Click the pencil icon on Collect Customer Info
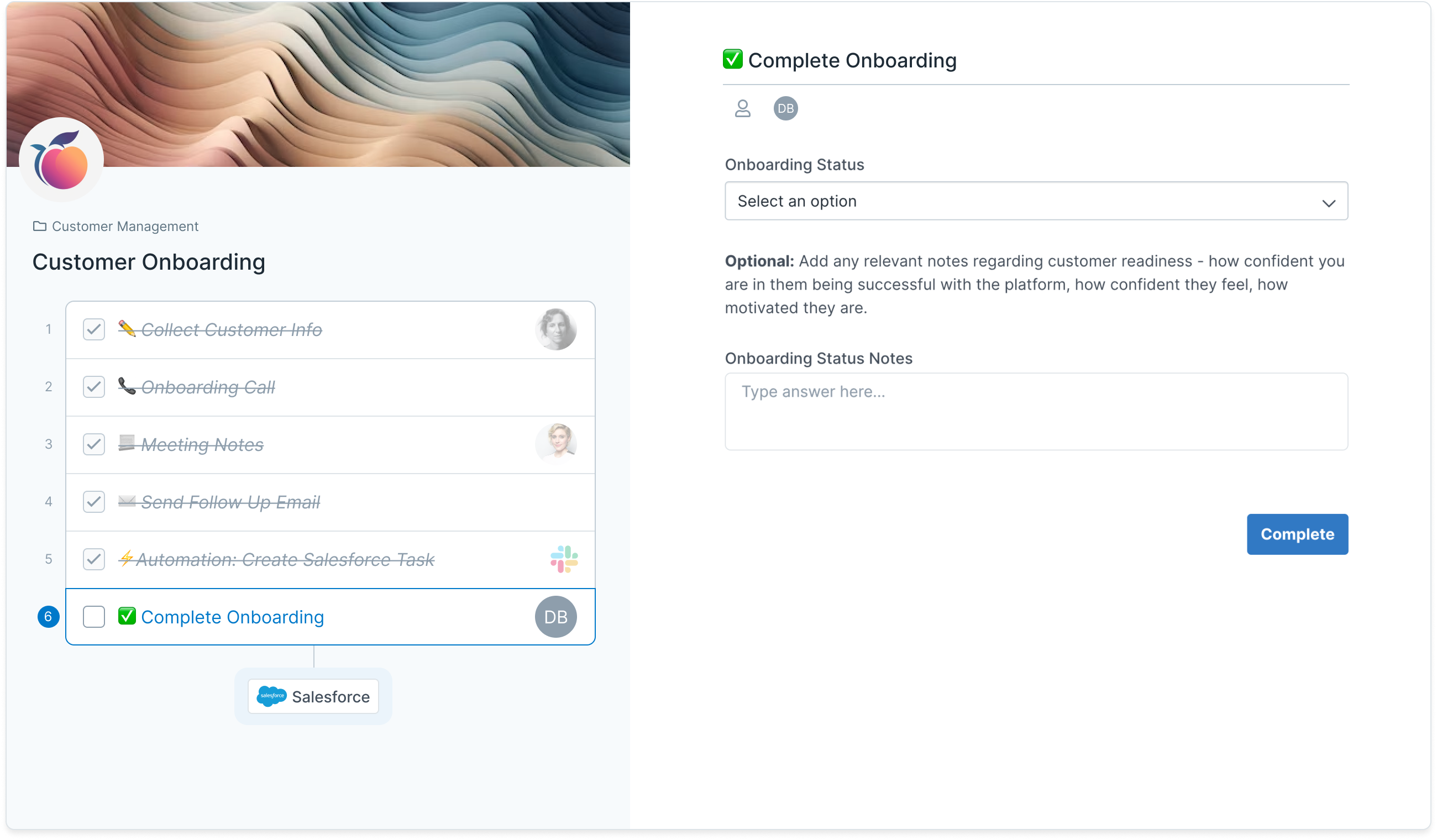The height and width of the screenshot is (840, 1437). (x=127, y=329)
